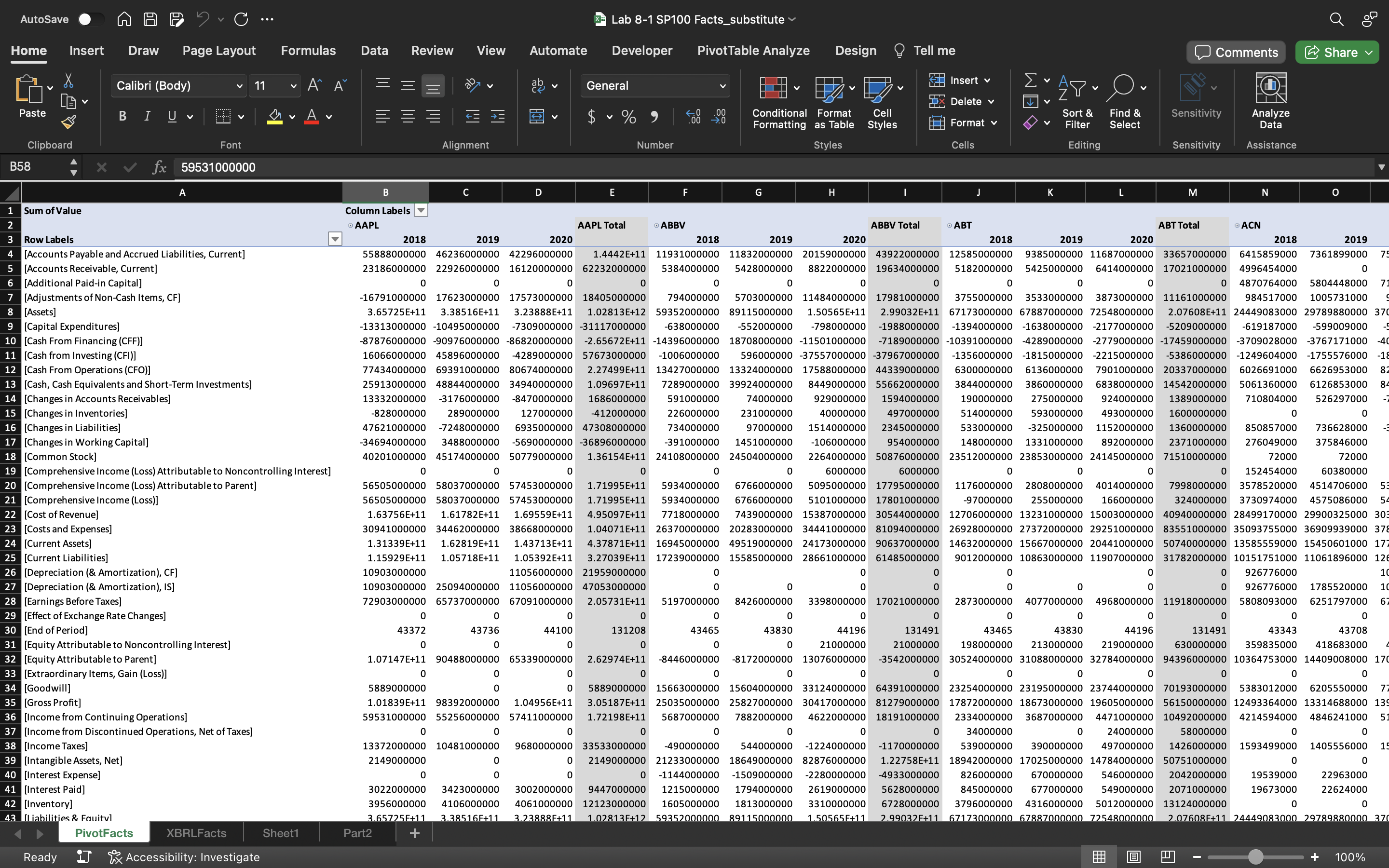This screenshot has width=1389, height=868.
Task: Click the Increase Indent icon
Action: pyautogui.click(x=498, y=117)
